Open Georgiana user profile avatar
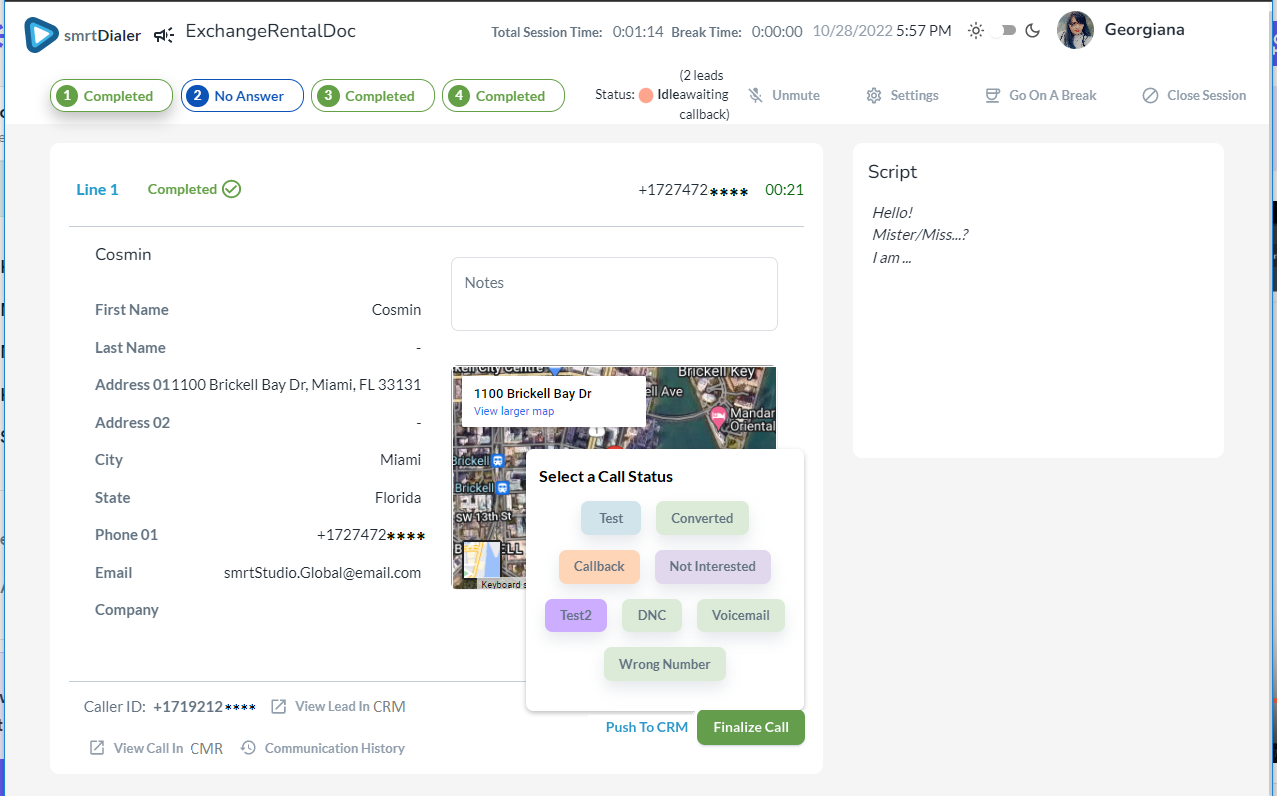Image resolution: width=1277 pixels, height=796 pixels. (1075, 30)
